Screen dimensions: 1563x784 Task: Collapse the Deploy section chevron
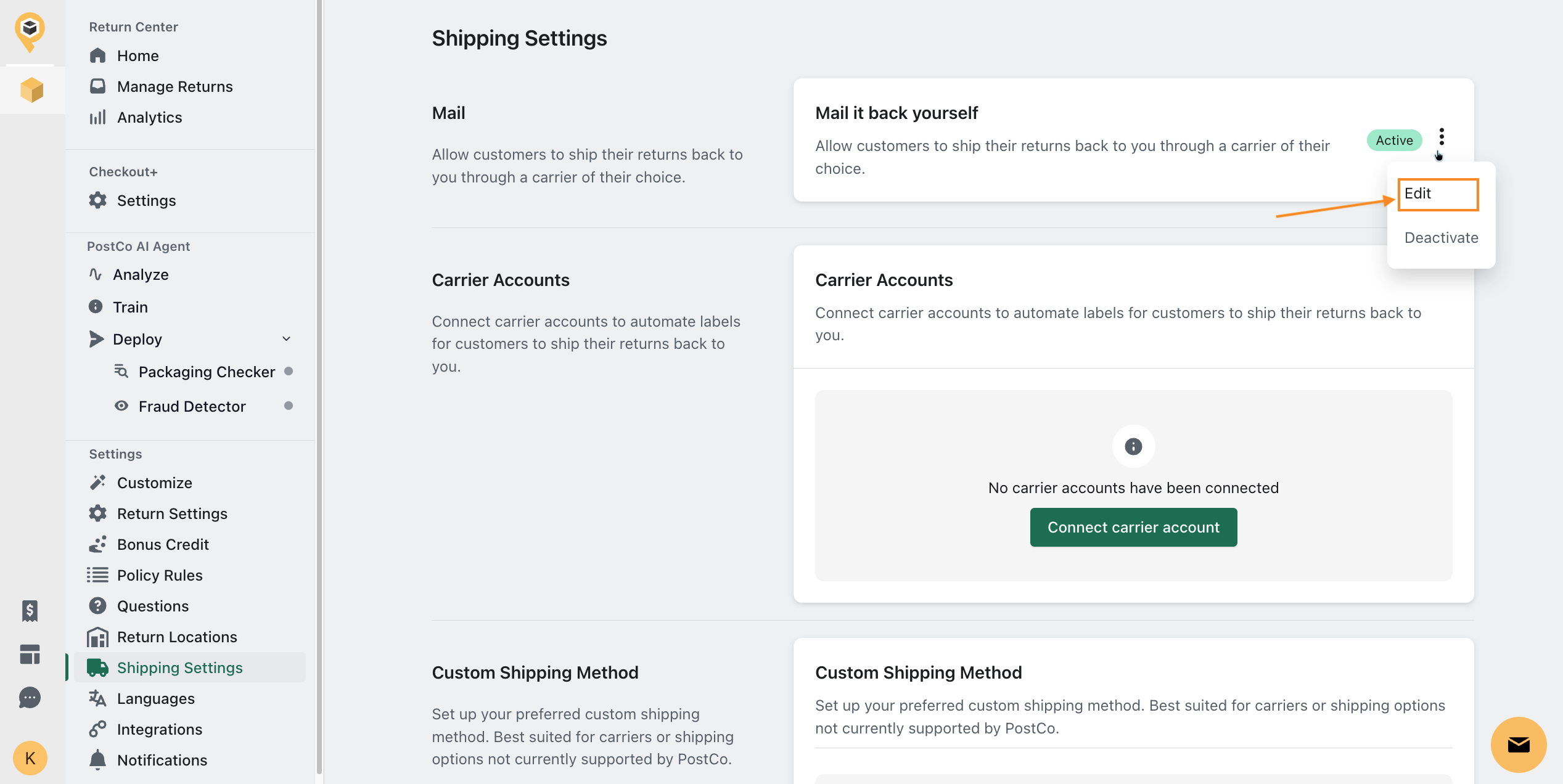pos(286,339)
